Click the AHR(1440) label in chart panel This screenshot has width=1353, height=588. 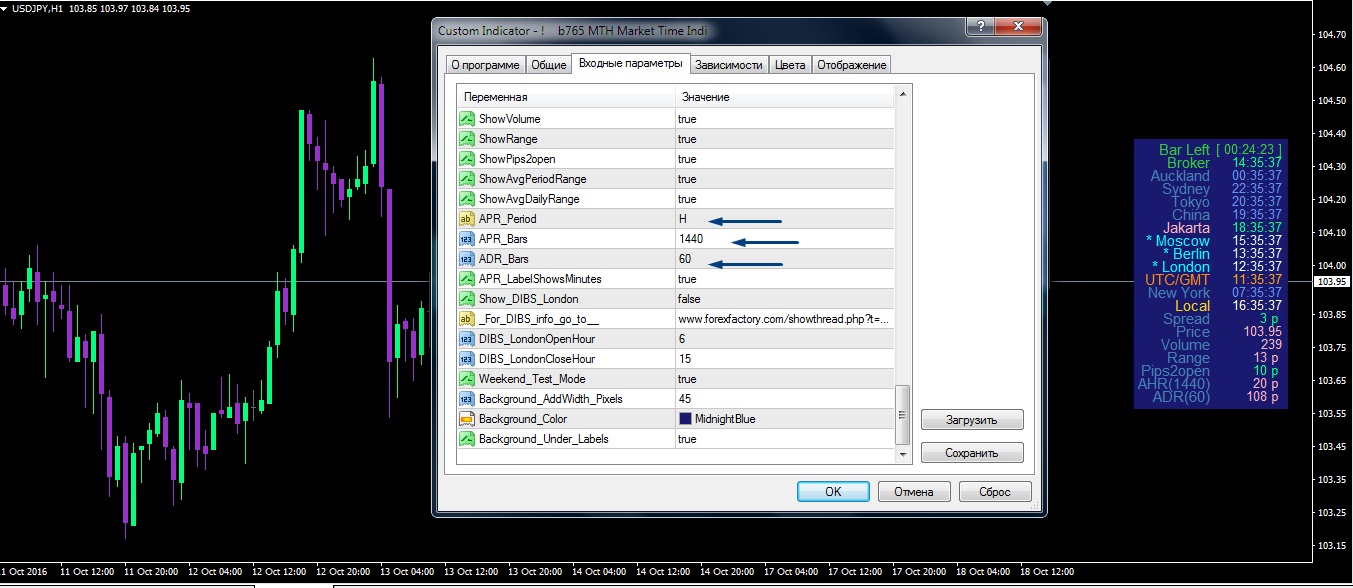click(1174, 384)
